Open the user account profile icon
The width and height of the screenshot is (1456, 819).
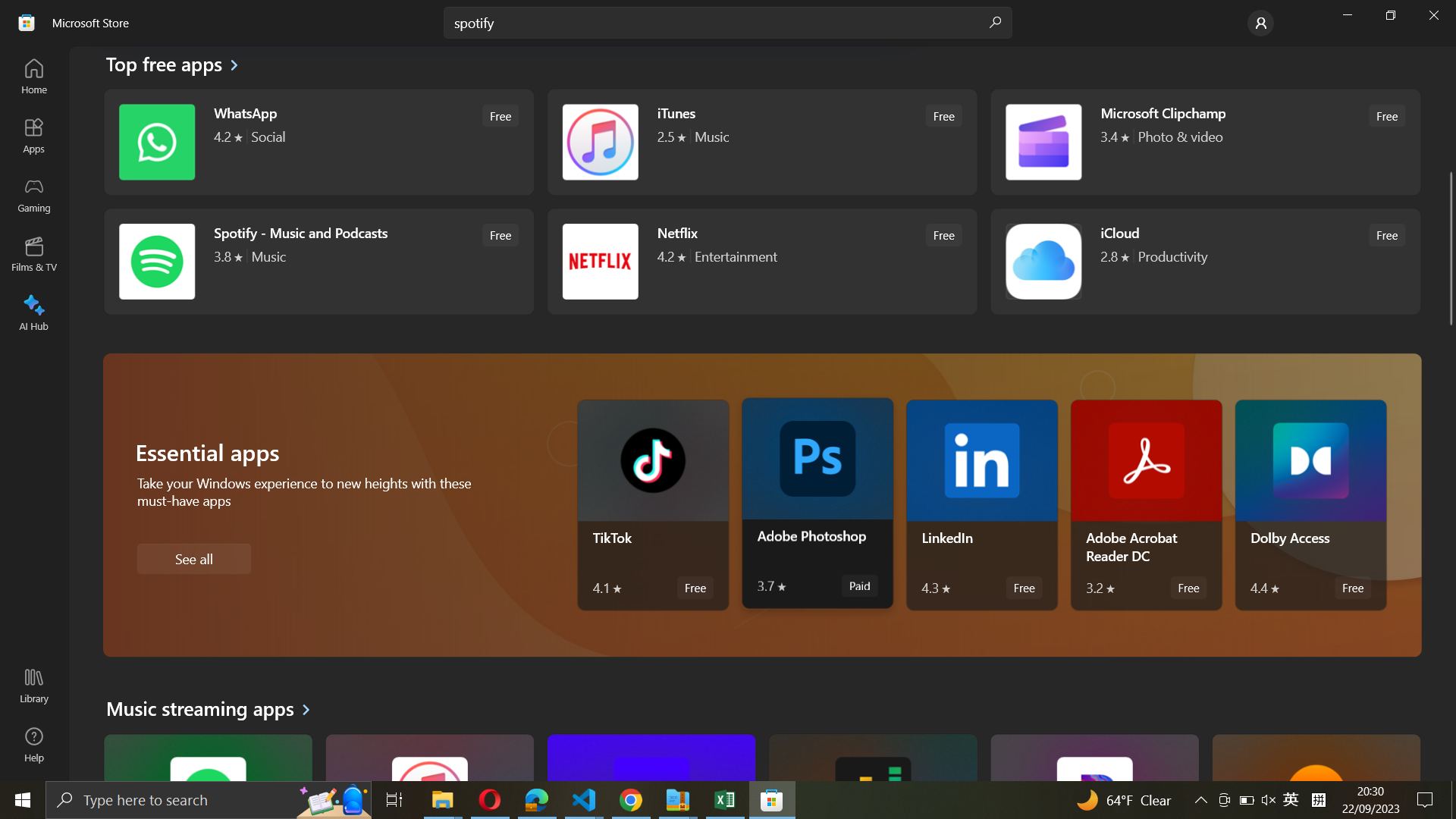coord(1260,24)
